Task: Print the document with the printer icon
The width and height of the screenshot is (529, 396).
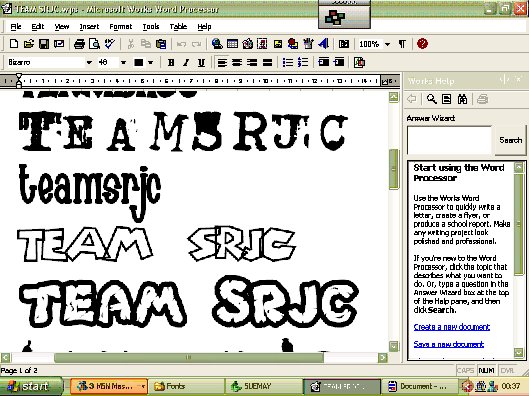Action: tap(79, 44)
